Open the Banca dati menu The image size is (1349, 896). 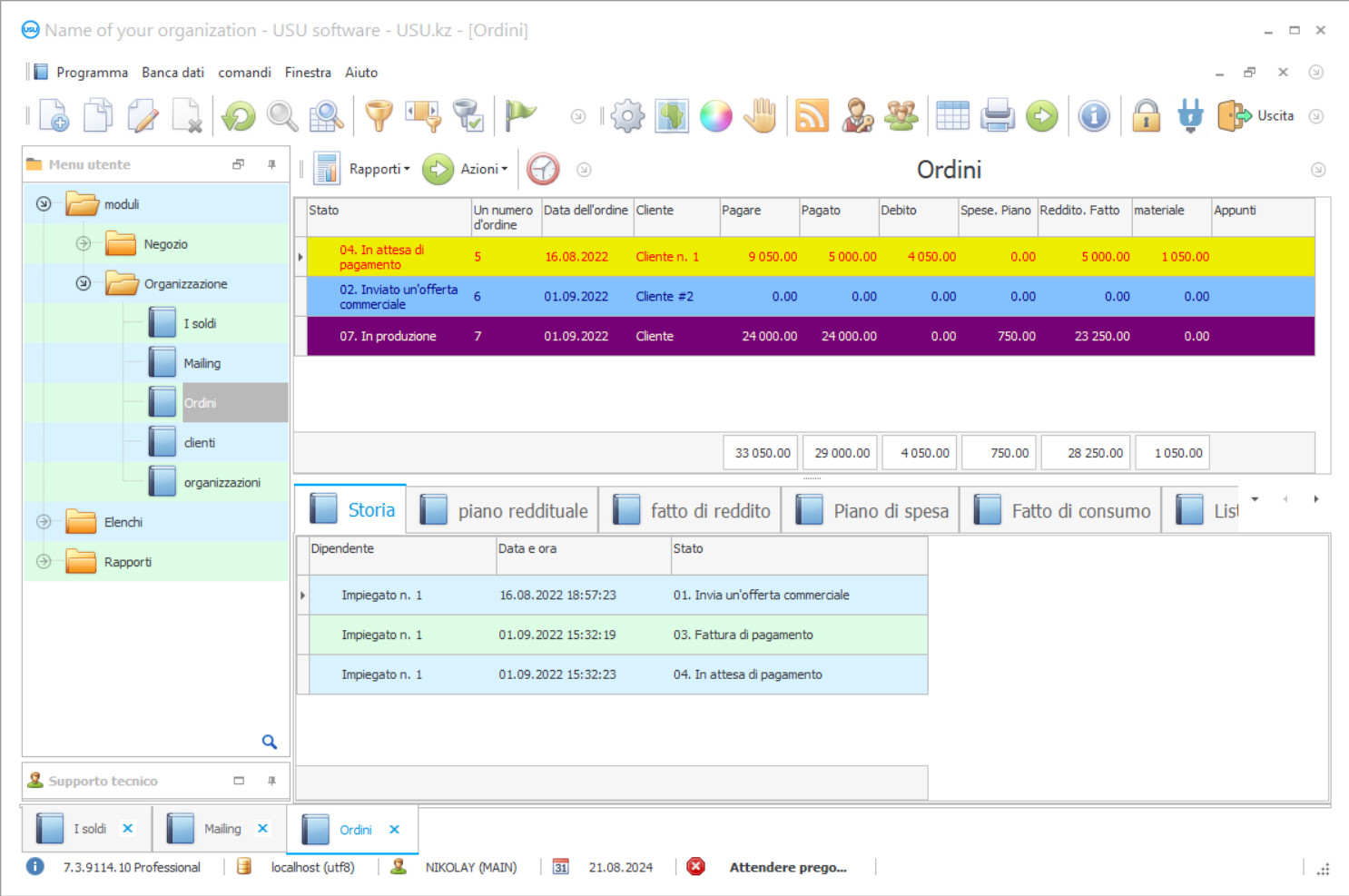pos(172,73)
